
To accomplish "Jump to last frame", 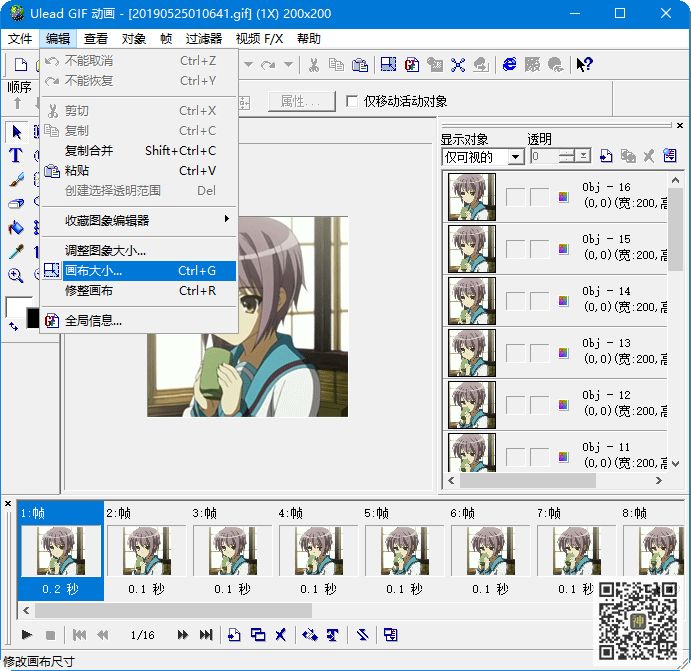I will coord(206,634).
